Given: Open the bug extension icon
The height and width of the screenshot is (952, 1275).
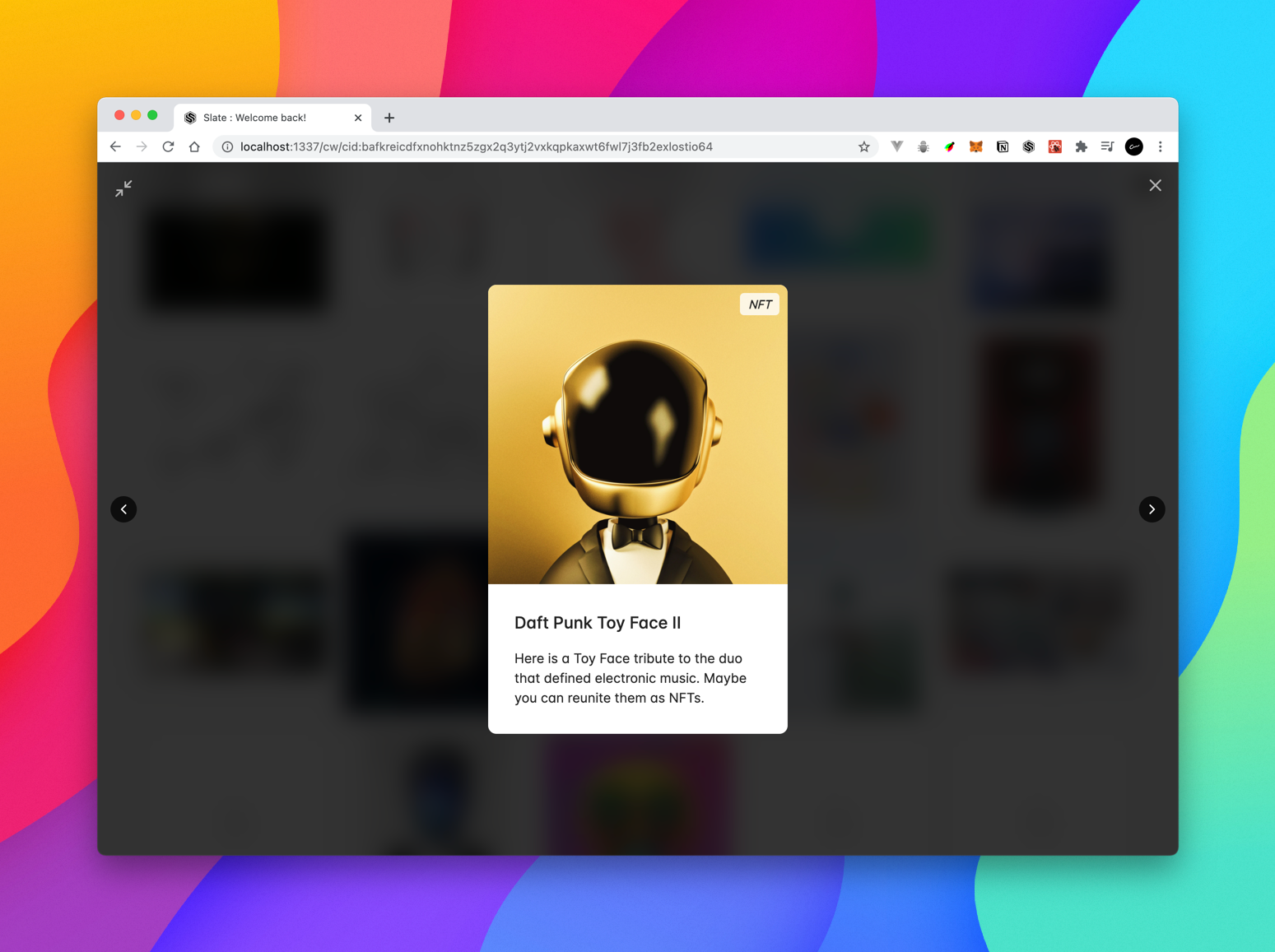Looking at the screenshot, I should tap(923, 146).
